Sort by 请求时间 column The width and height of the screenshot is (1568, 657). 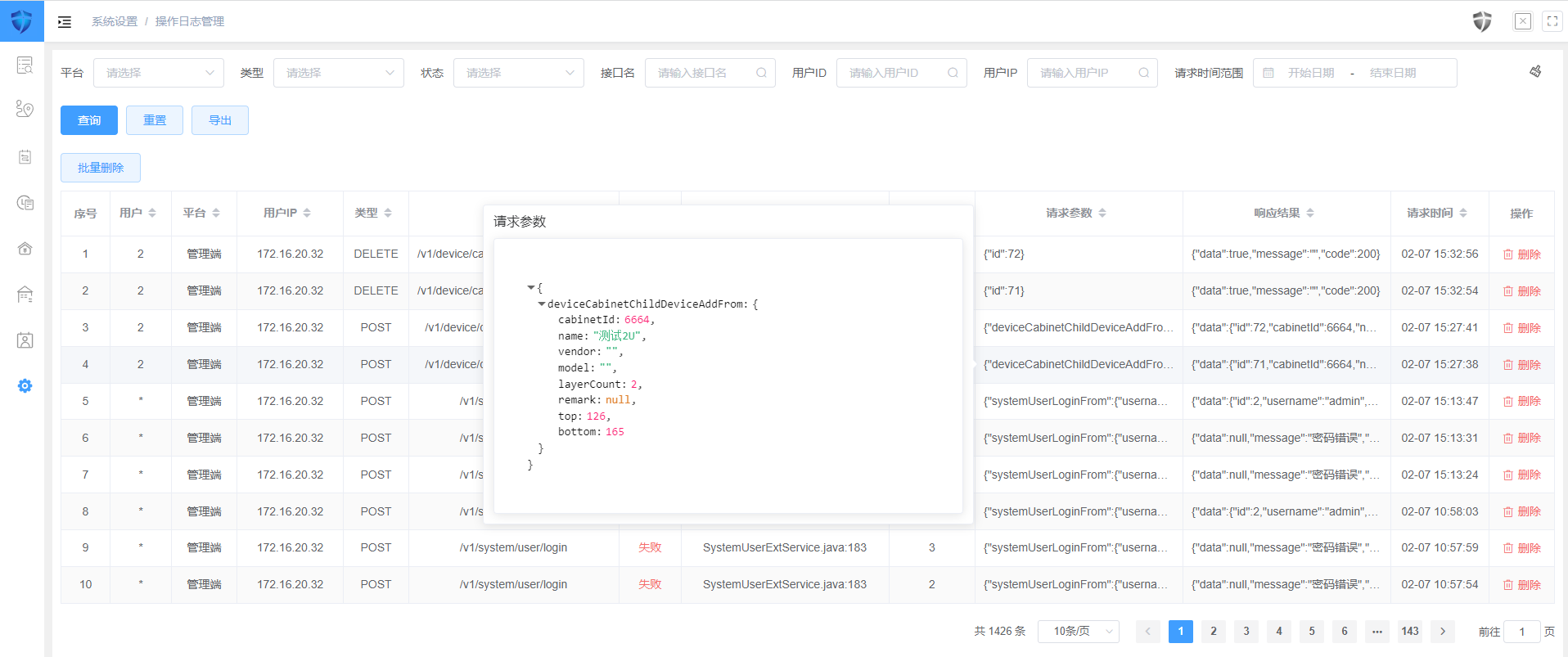coord(1463,213)
